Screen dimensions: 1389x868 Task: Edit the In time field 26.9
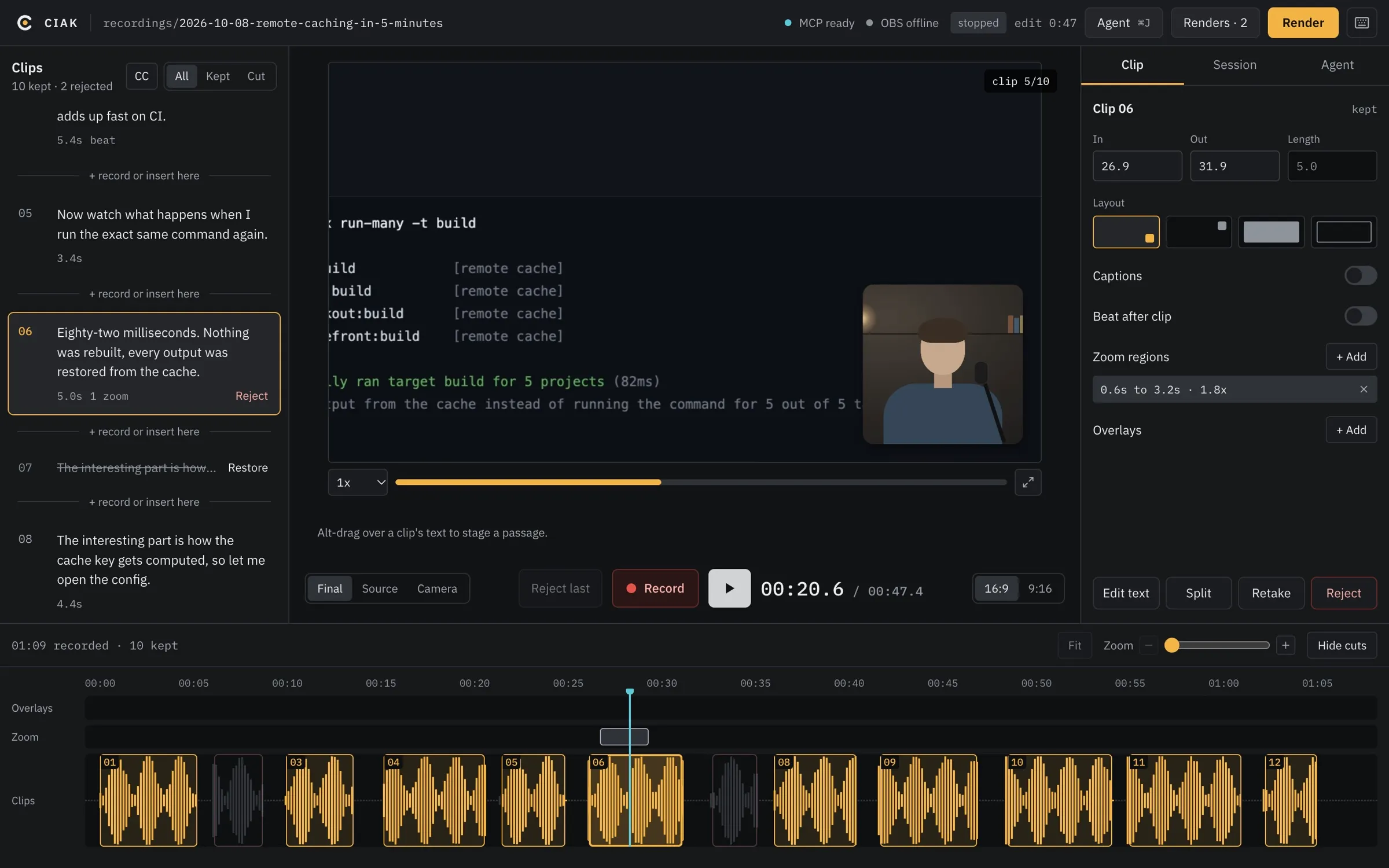1137,166
